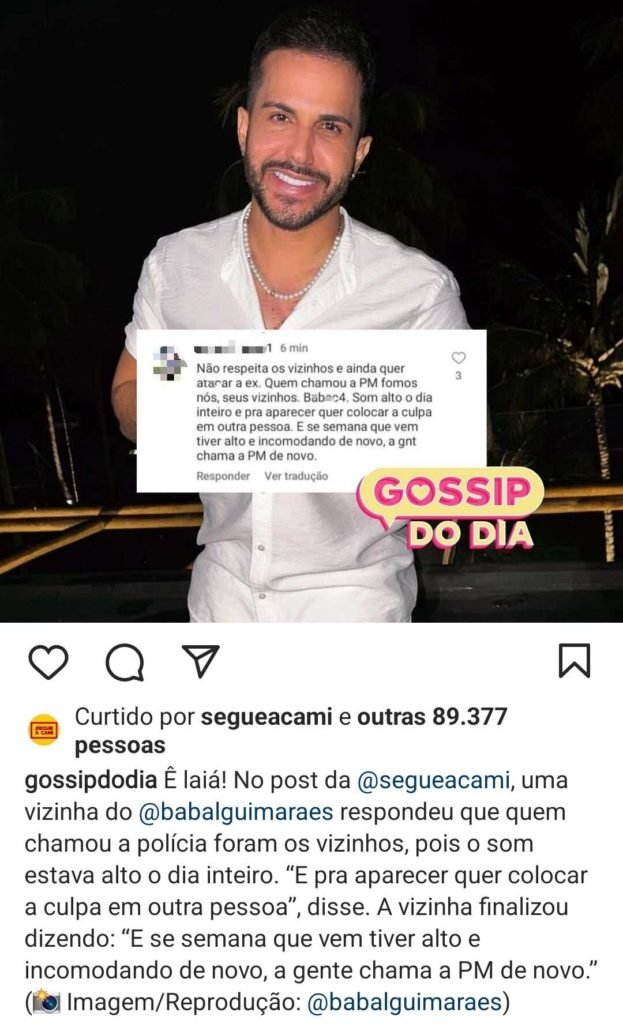The image size is (623, 1024).
Task: Open the segueacami name in likes
Action: click(x=266, y=716)
